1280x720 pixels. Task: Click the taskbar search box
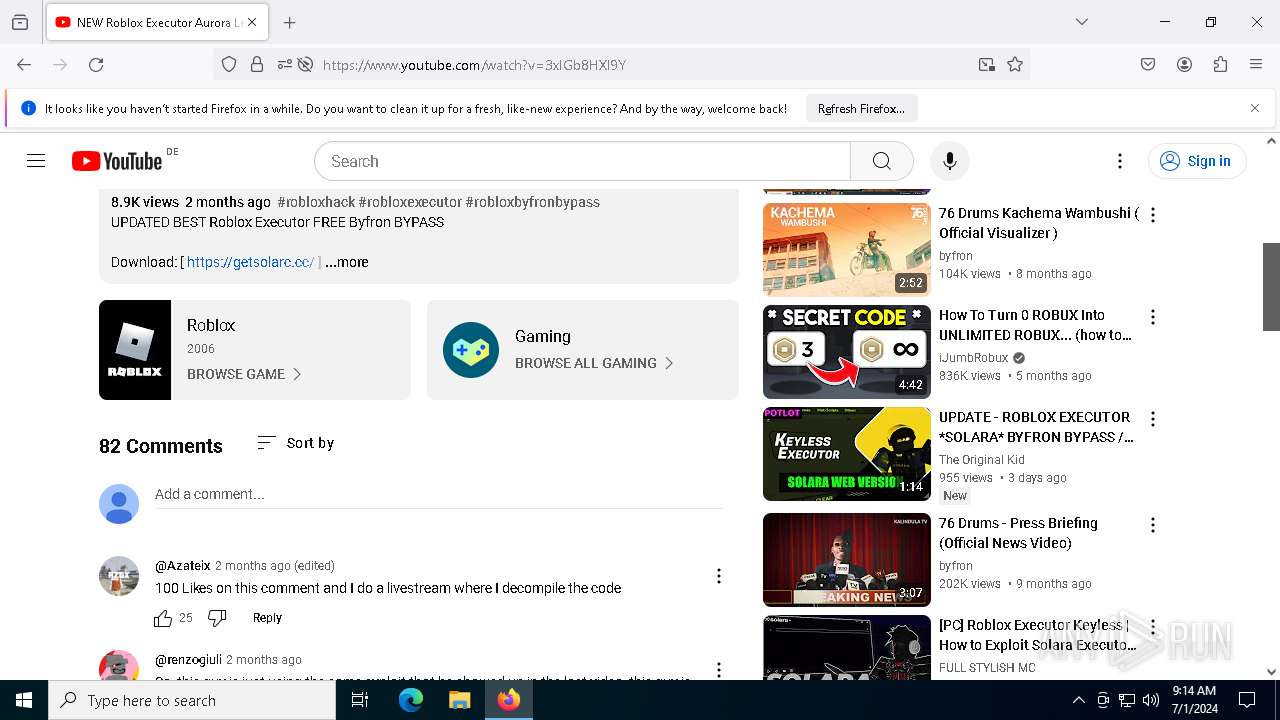click(192, 700)
